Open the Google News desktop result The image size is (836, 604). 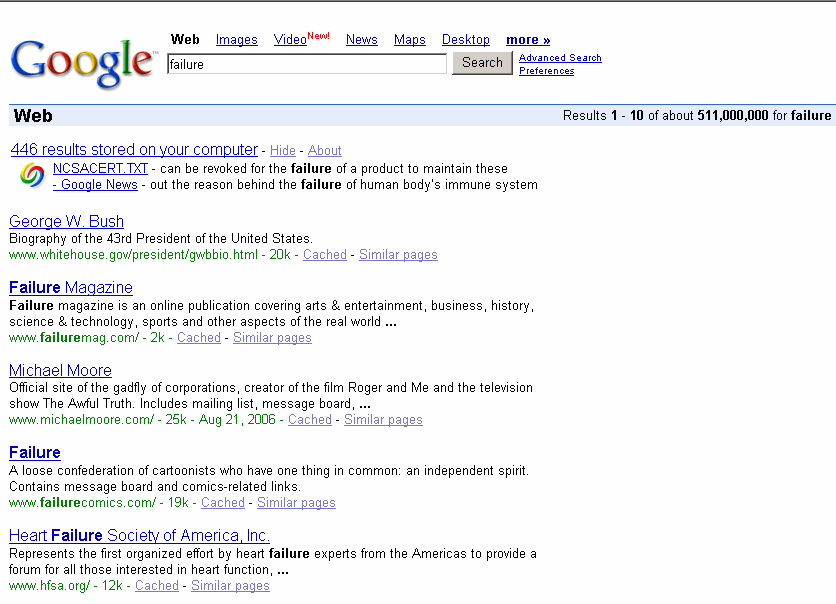pyautogui.click(x=95, y=184)
